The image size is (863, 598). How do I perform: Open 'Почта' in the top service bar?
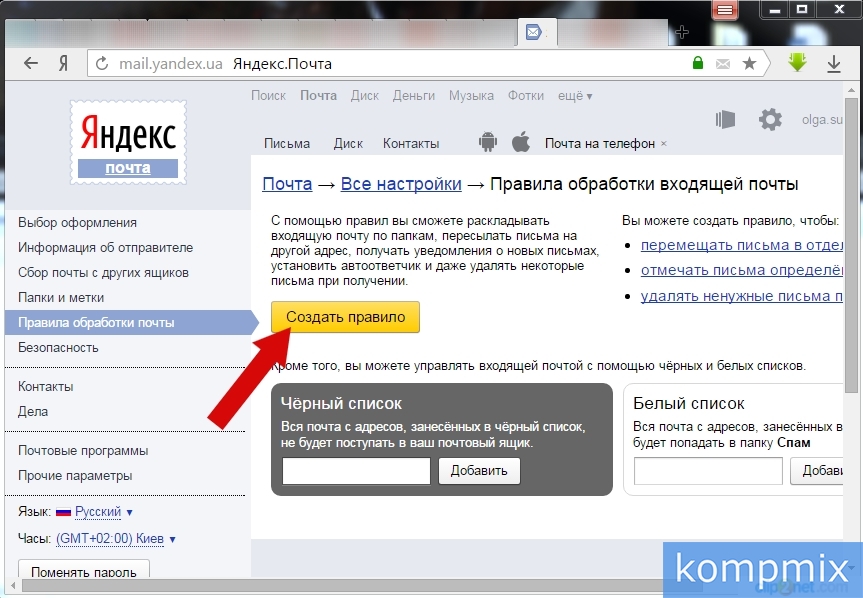(318, 96)
